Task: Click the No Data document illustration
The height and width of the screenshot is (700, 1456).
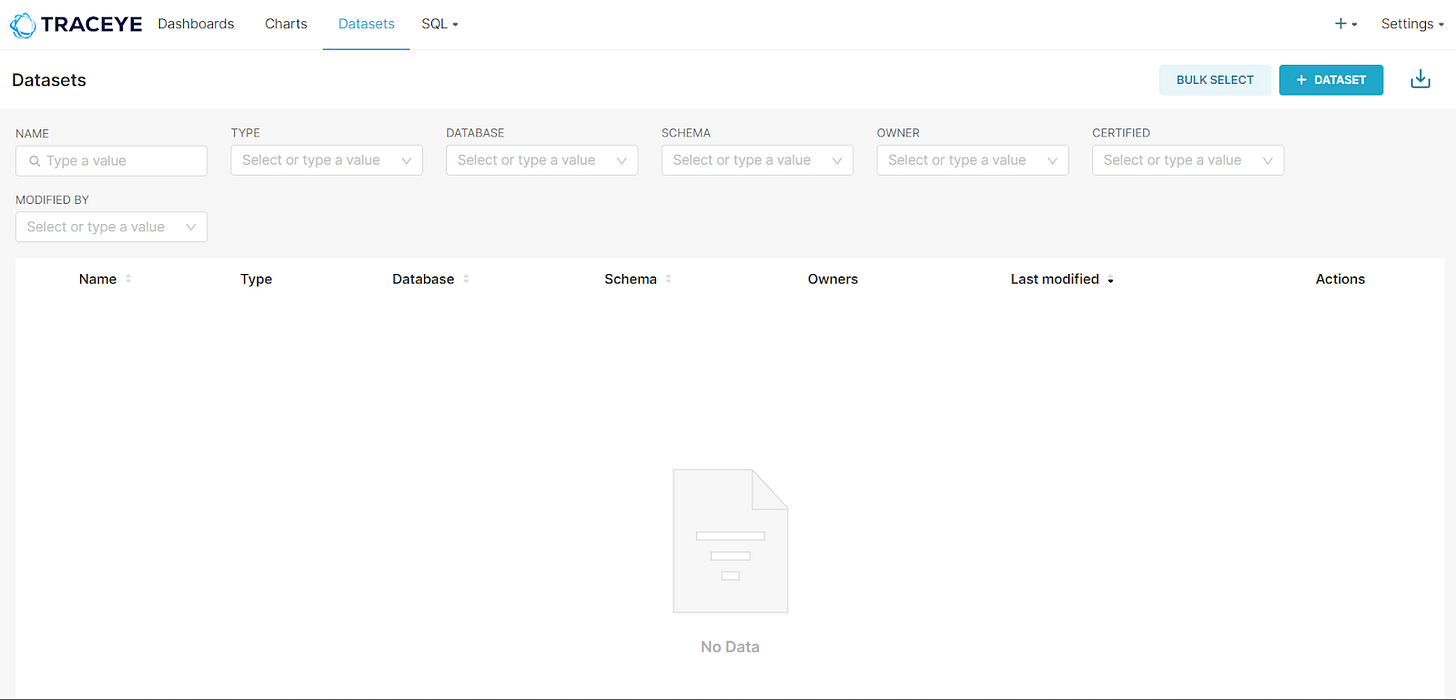Action: (x=730, y=541)
